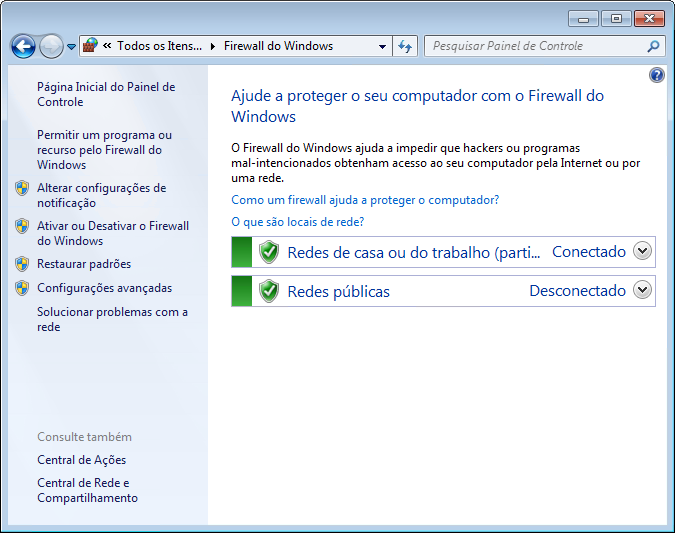Maximize the Firewall do Windows window
This screenshot has height=533, width=675.
(x=616, y=19)
